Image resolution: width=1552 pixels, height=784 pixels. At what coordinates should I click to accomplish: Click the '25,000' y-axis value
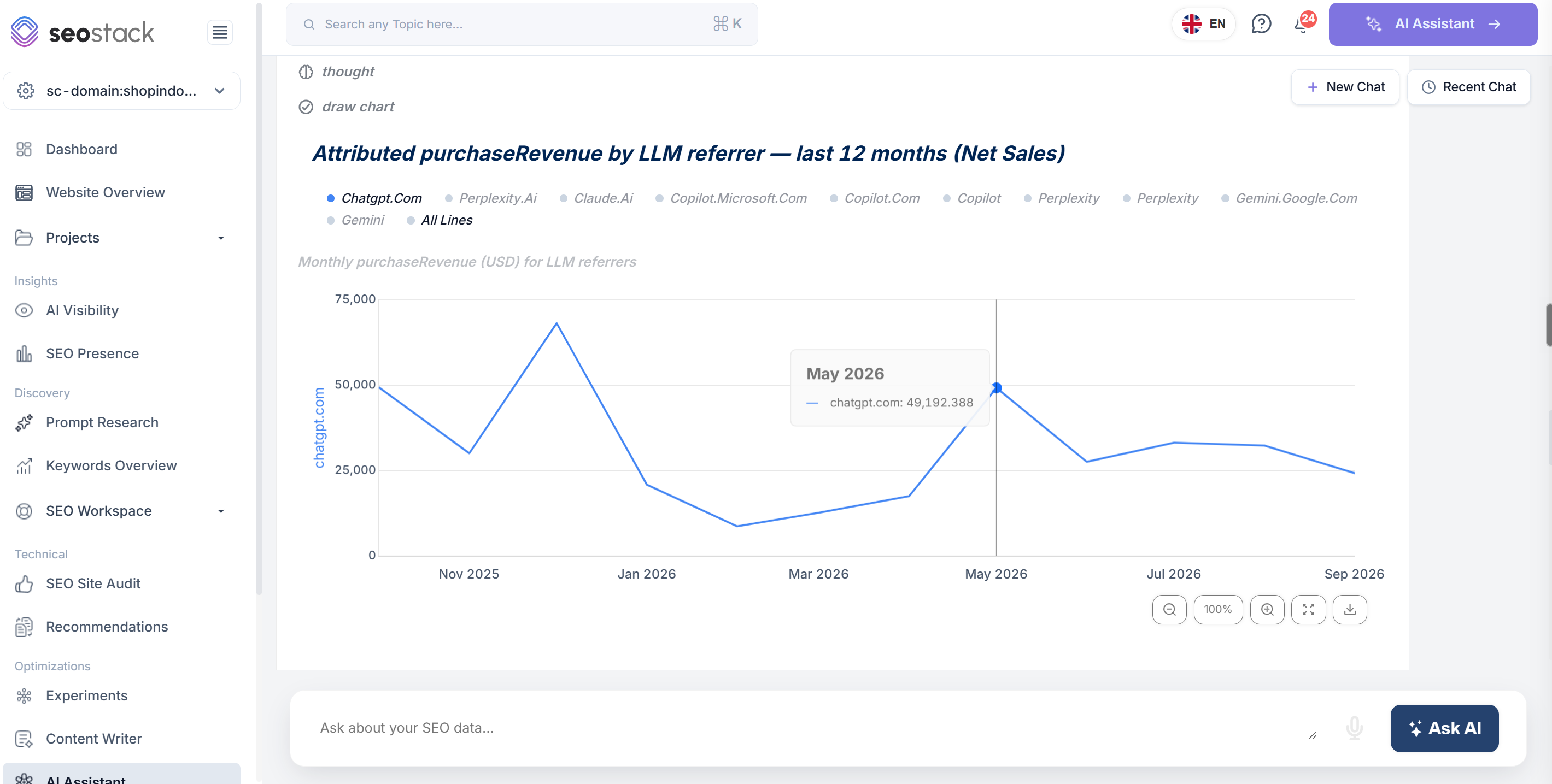[x=355, y=470]
